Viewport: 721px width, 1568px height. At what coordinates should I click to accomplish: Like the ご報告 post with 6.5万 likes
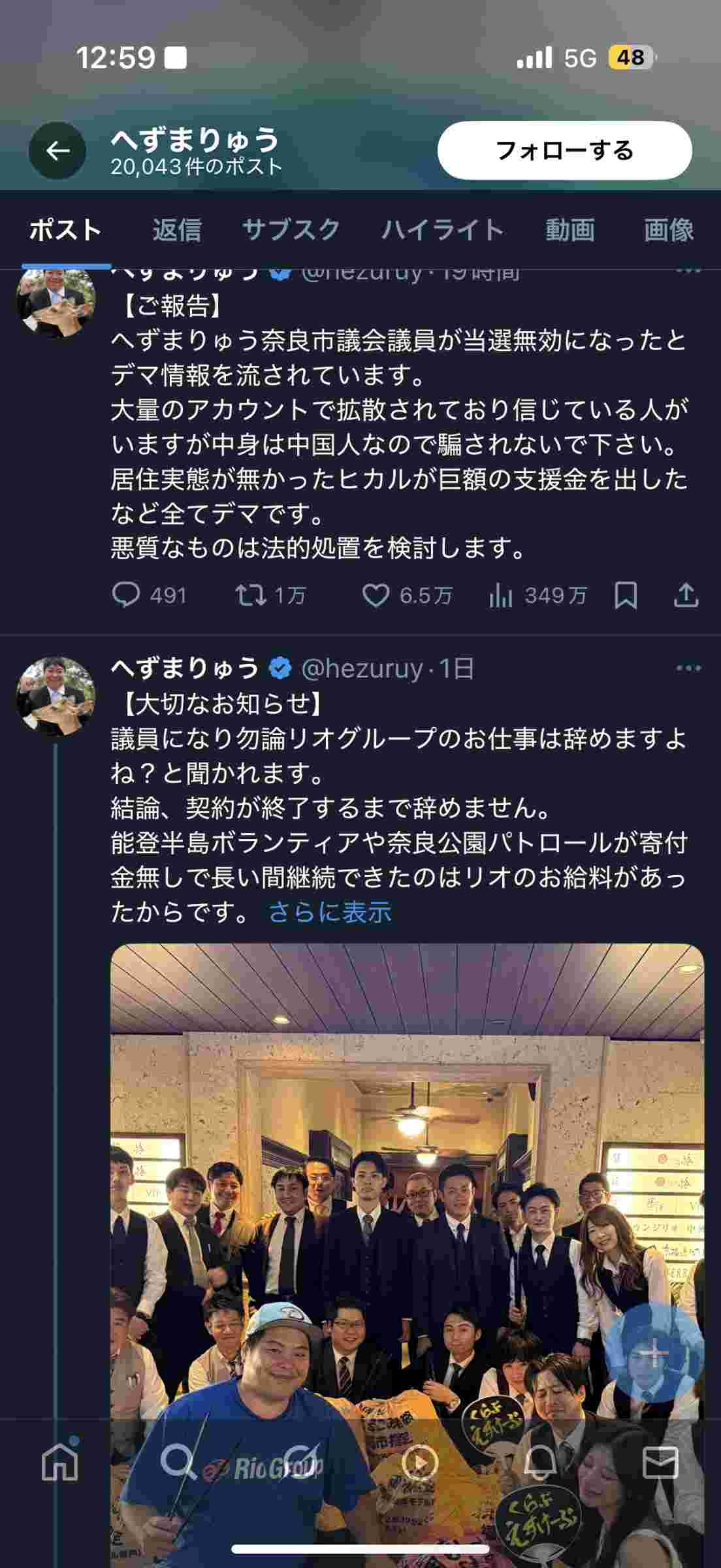(x=408, y=595)
